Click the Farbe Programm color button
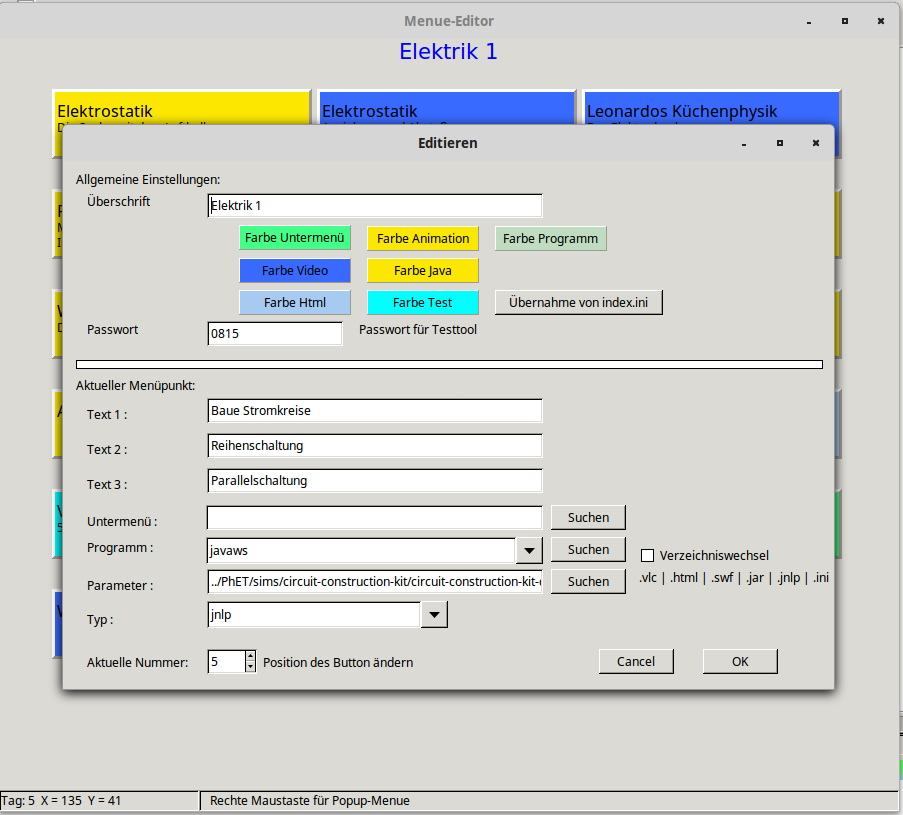The height and width of the screenshot is (815, 903). pyautogui.click(x=550, y=238)
